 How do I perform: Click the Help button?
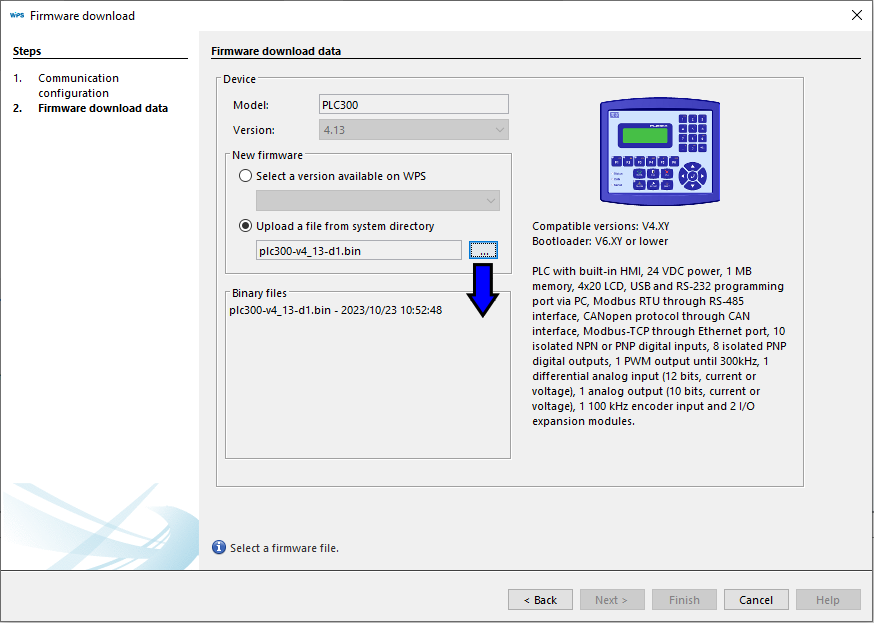828,600
